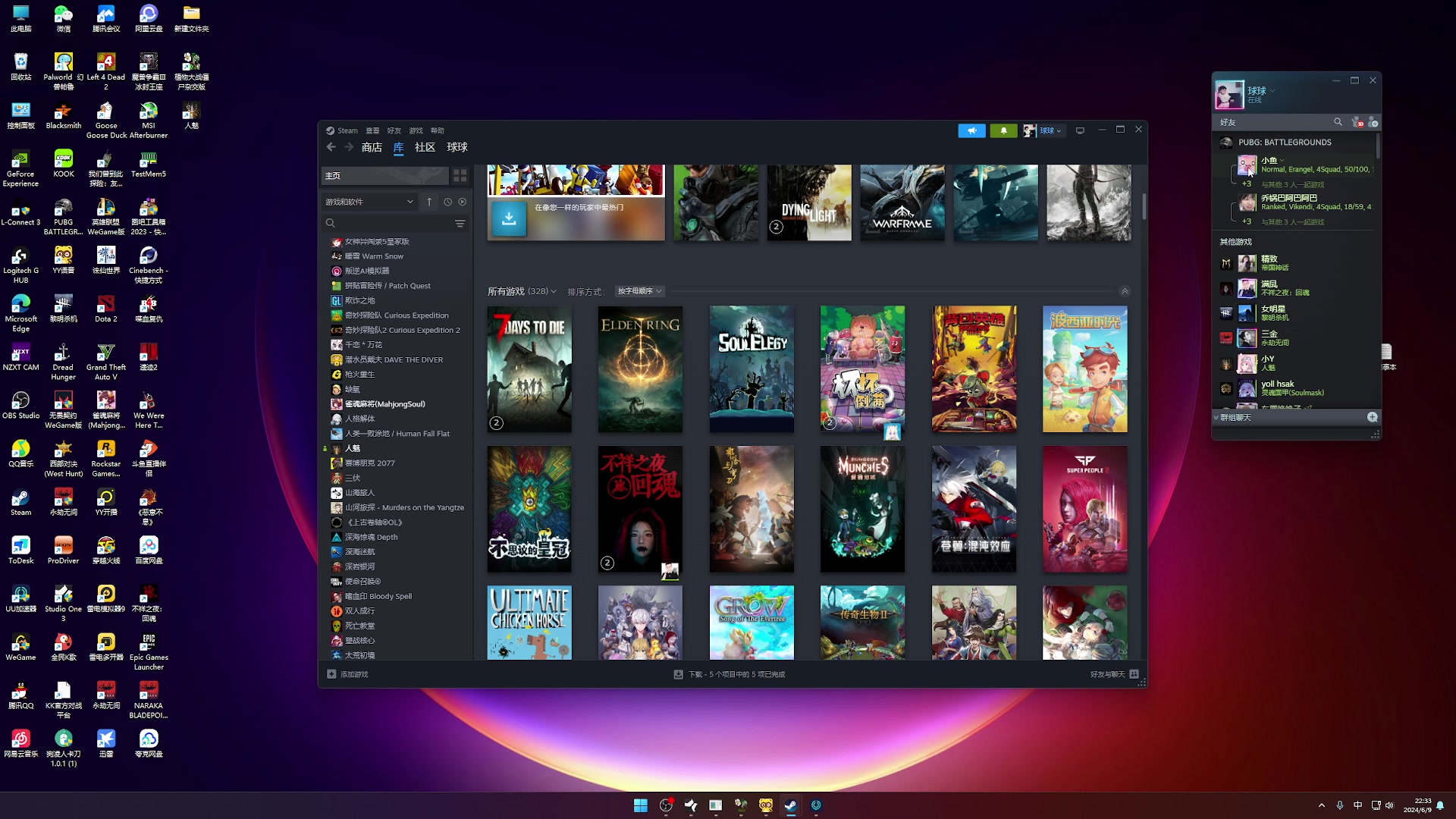Click the Steam announcements megaphone icon

click(971, 130)
